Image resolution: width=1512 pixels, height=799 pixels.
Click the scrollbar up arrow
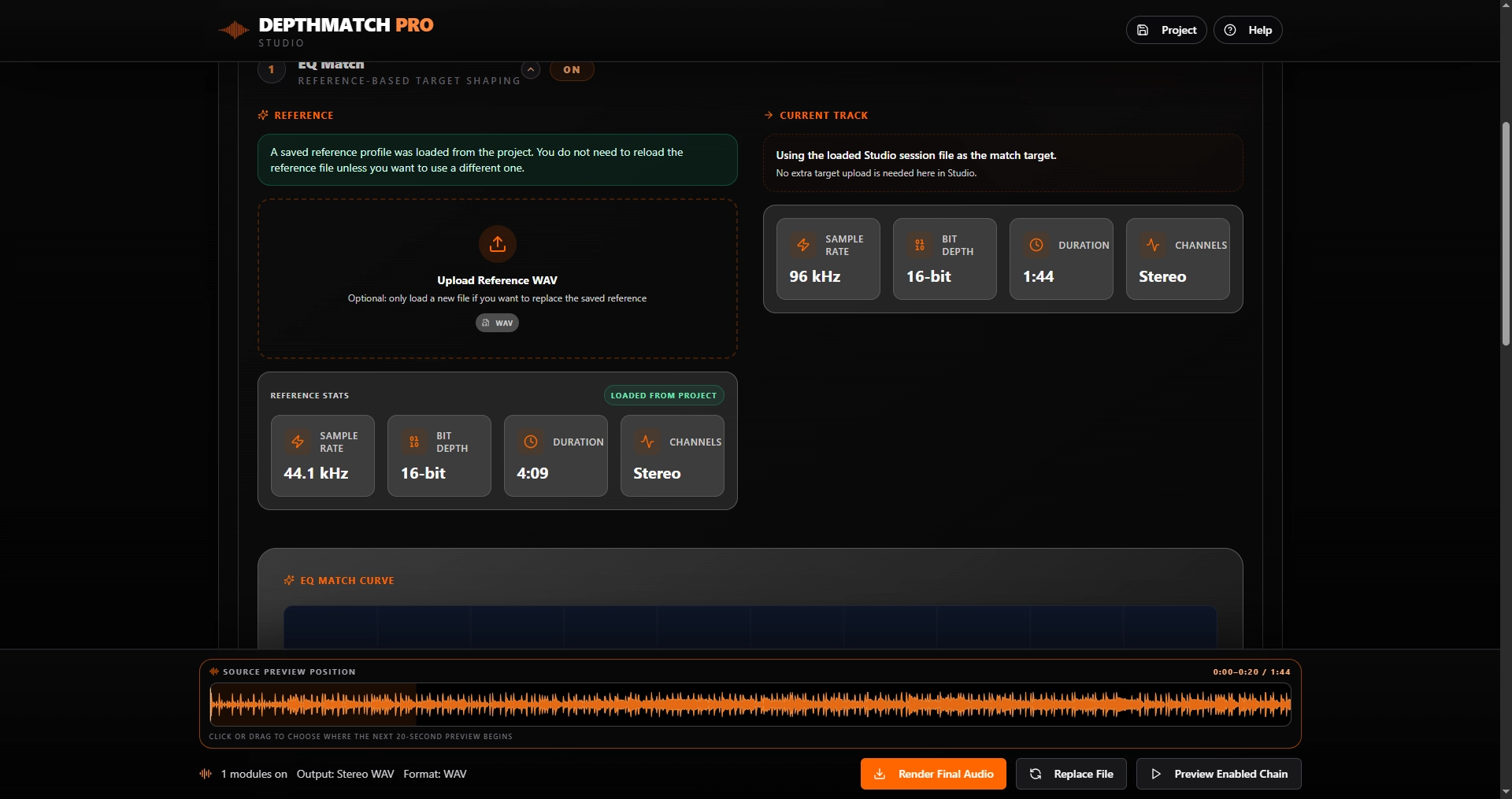[x=1506, y=6]
